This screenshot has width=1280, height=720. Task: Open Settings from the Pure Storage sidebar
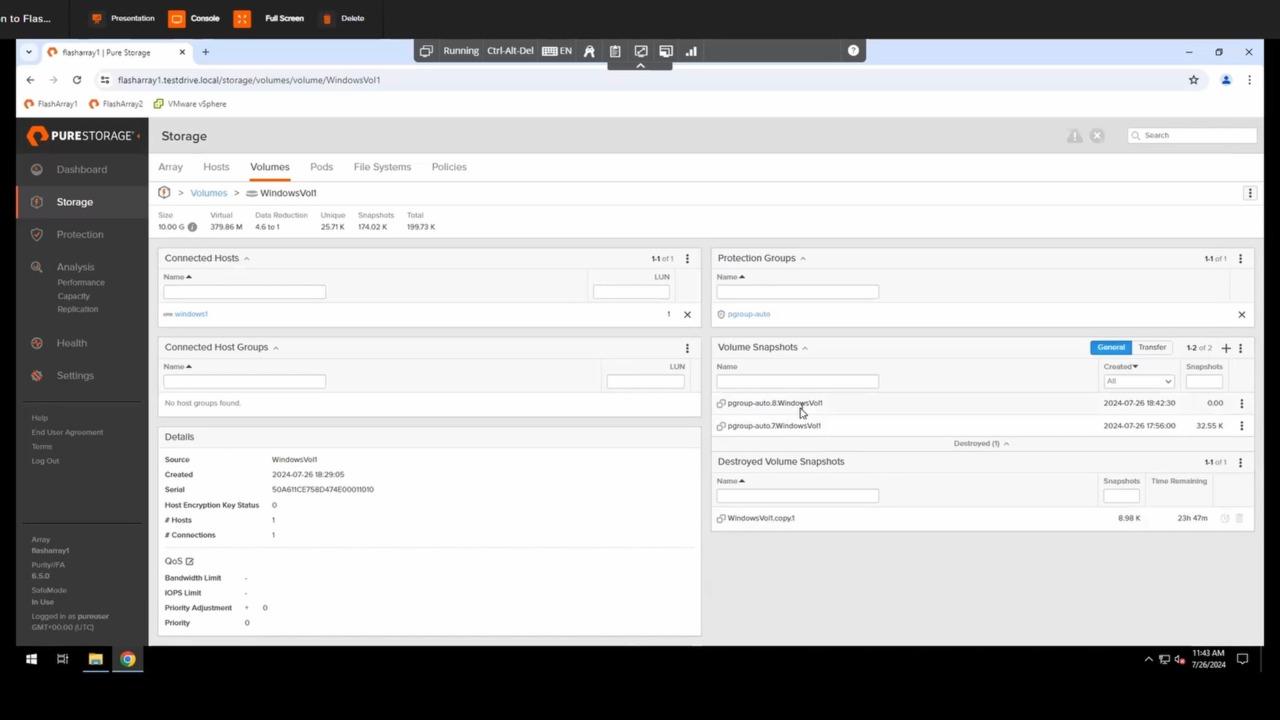[x=75, y=375]
